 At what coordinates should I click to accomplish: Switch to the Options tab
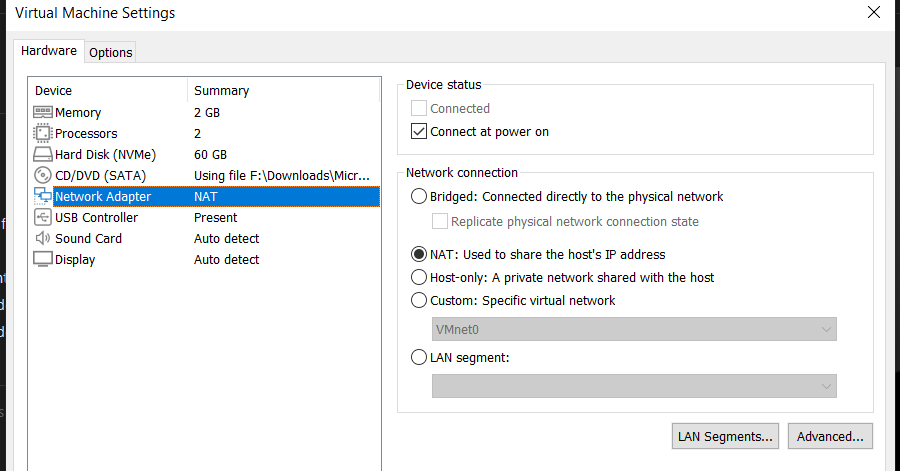click(x=111, y=53)
